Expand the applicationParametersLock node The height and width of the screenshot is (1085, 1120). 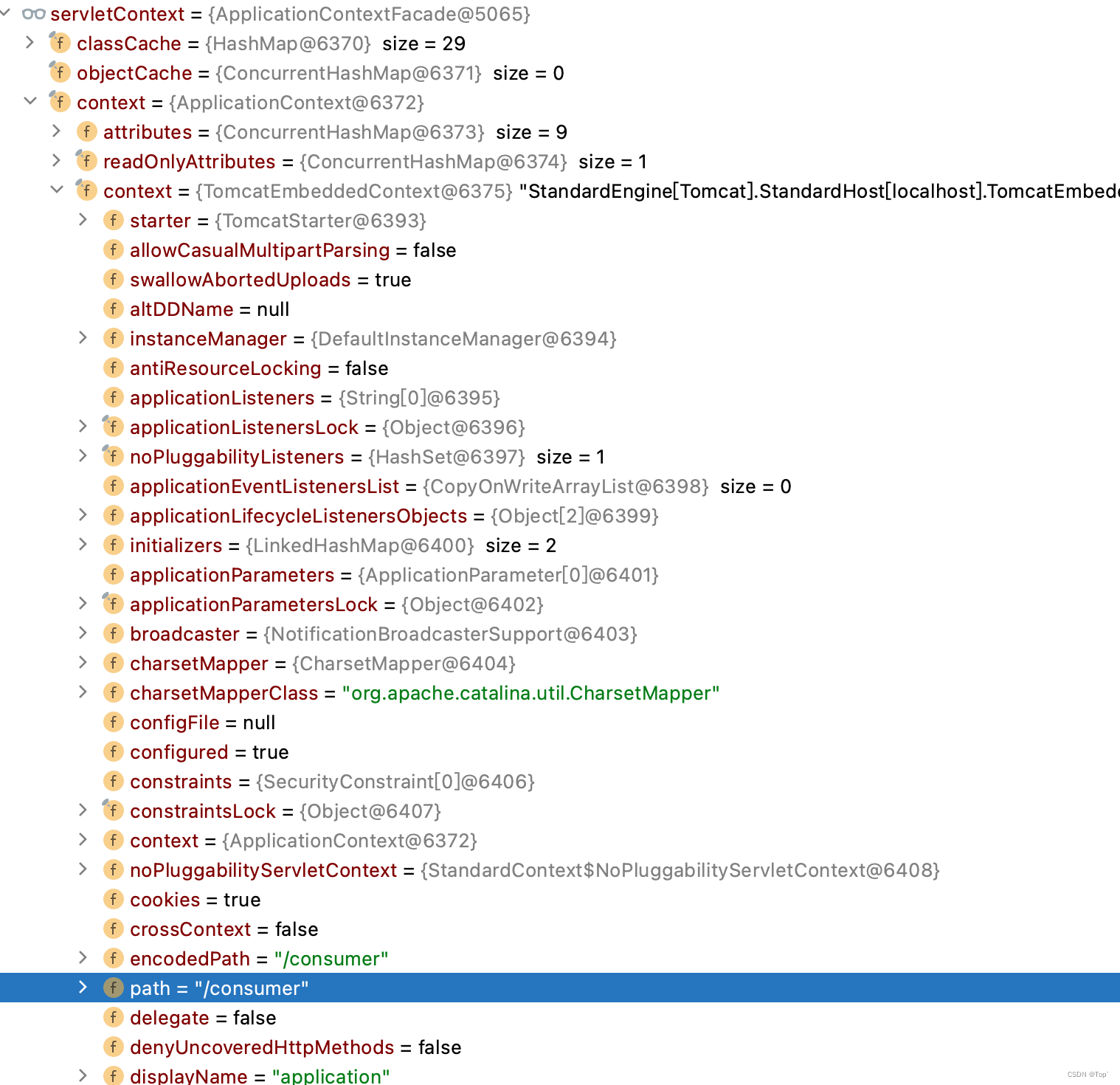pyautogui.click(x=83, y=603)
